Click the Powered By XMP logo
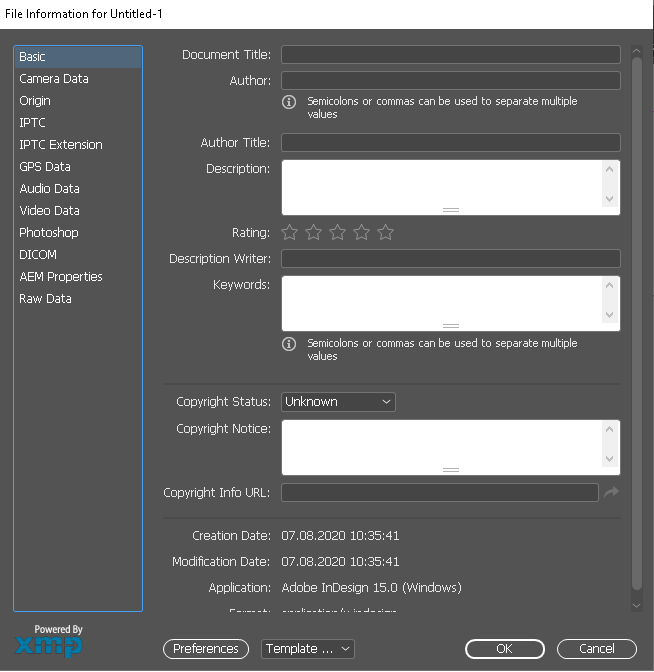This screenshot has width=654, height=672. [49, 641]
